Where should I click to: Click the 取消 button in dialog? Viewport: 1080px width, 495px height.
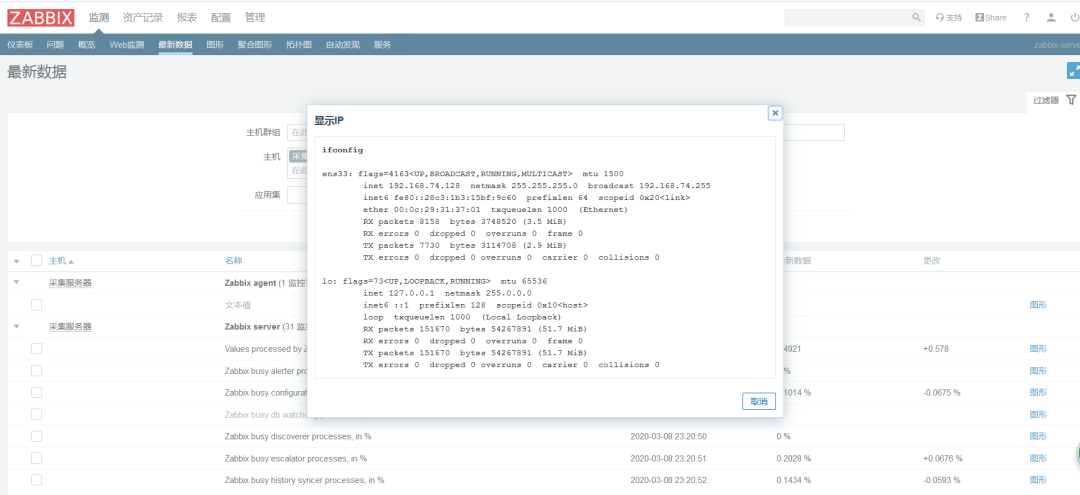point(758,401)
